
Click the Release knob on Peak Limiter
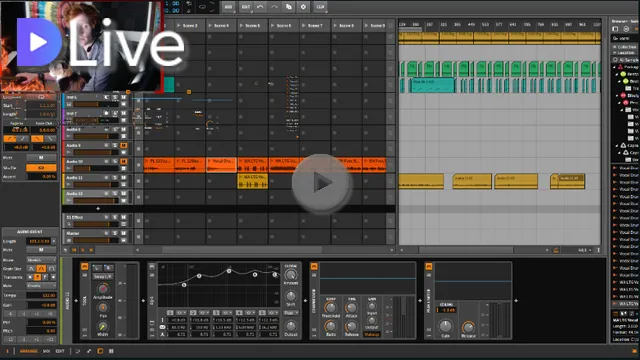click(x=468, y=327)
